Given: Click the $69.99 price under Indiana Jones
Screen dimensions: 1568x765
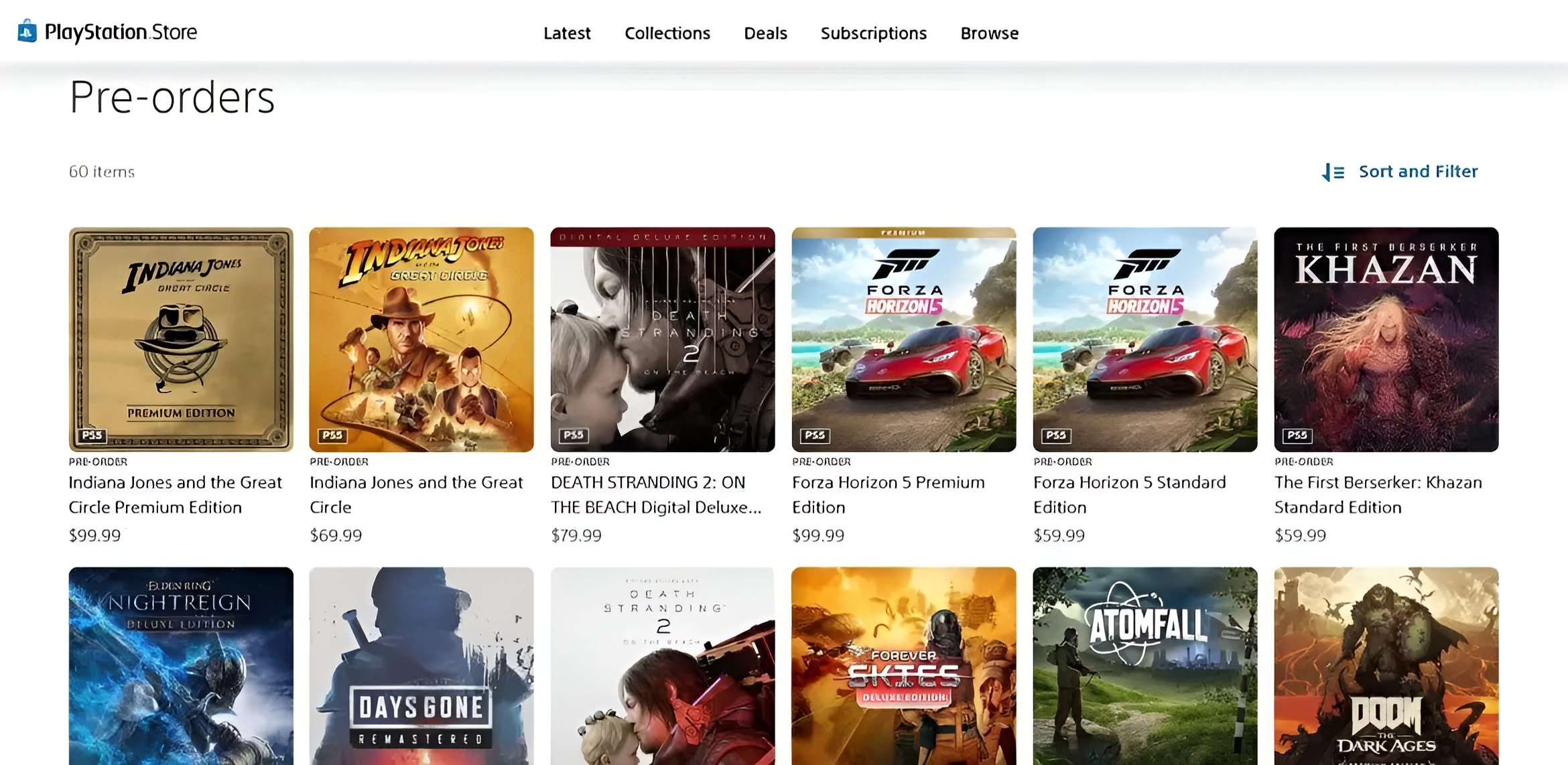Looking at the screenshot, I should (x=336, y=535).
